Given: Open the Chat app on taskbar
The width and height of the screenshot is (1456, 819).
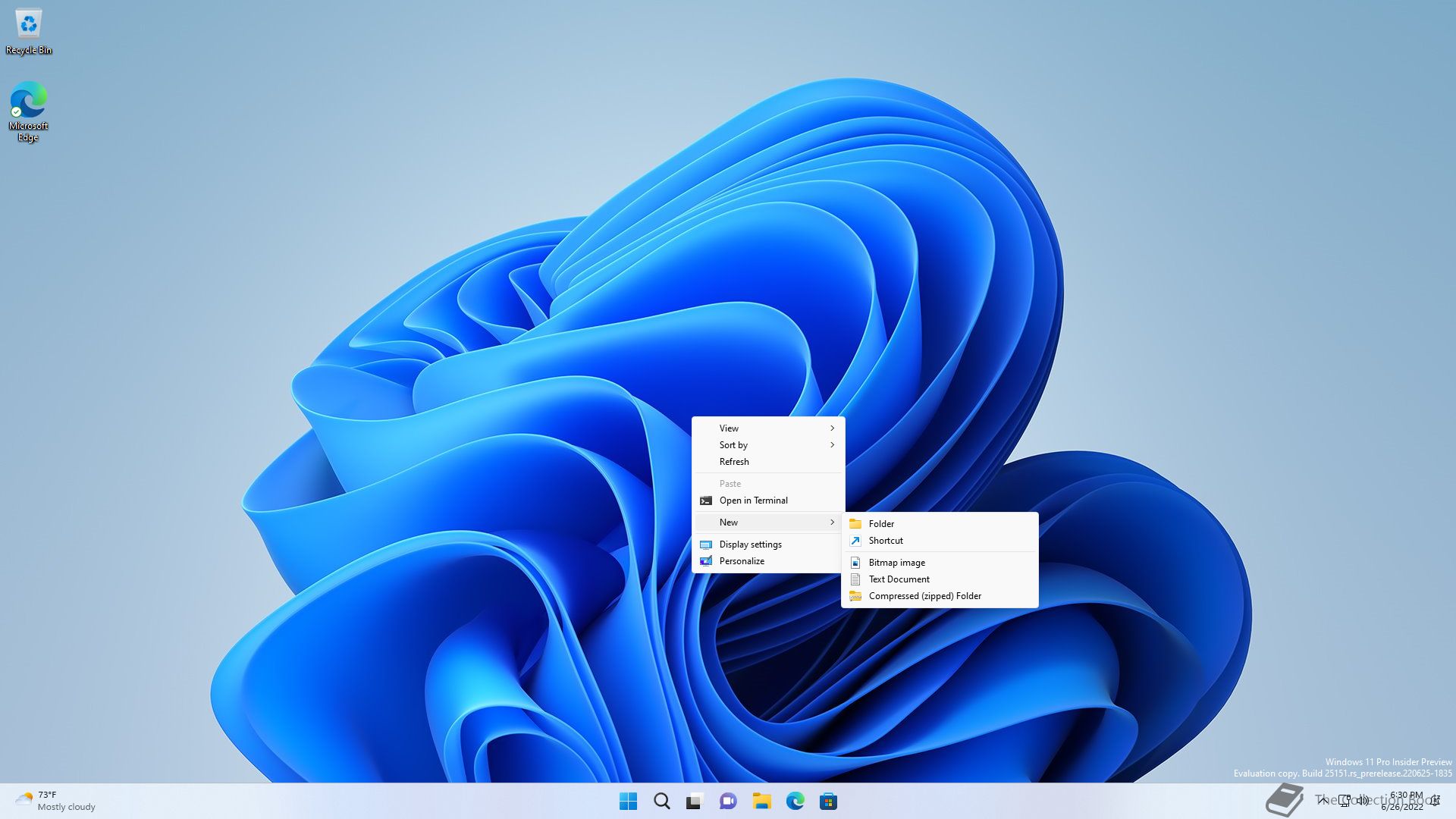Looking at the screenshot, I should 728,801.
